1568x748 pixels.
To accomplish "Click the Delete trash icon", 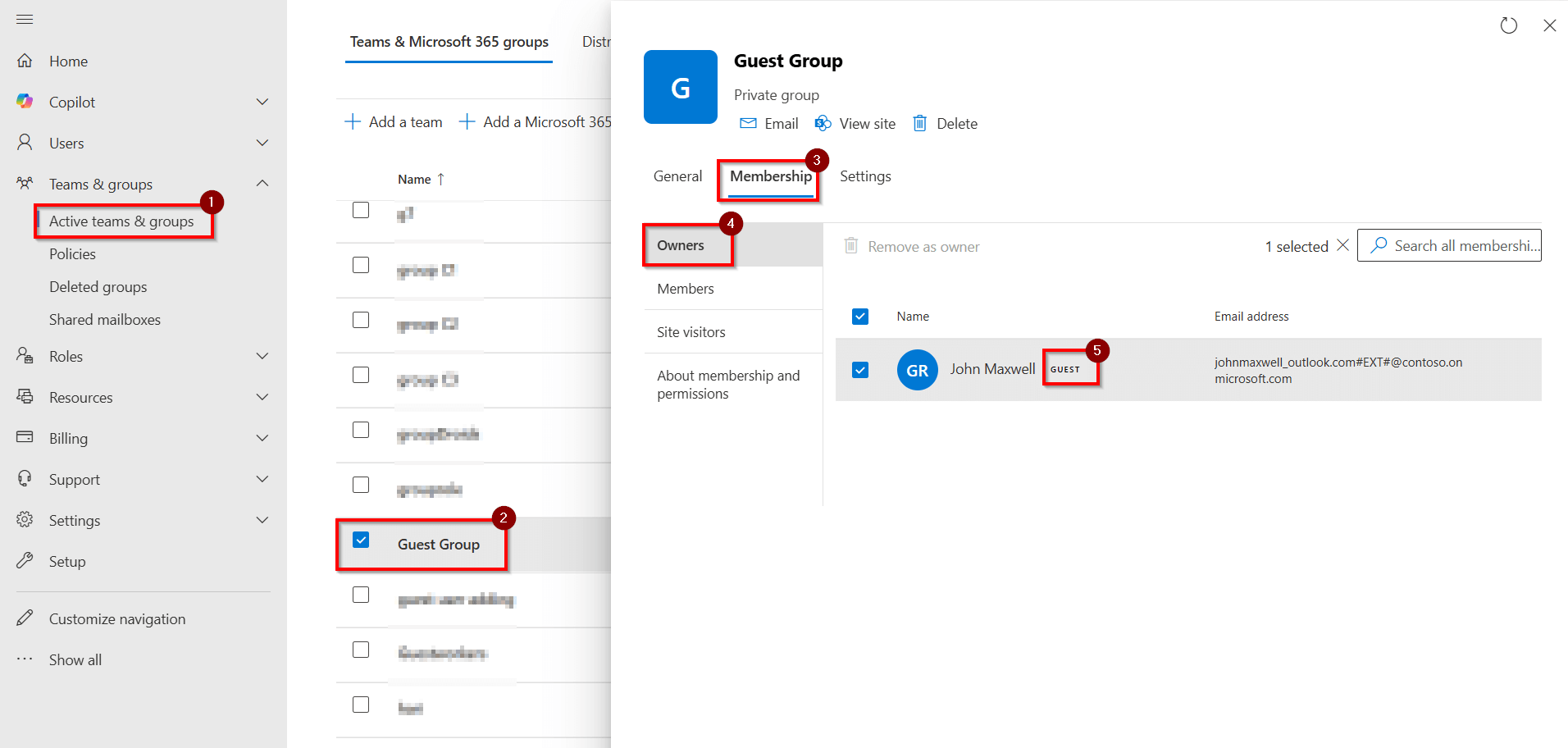I will [x=921, y=123].
